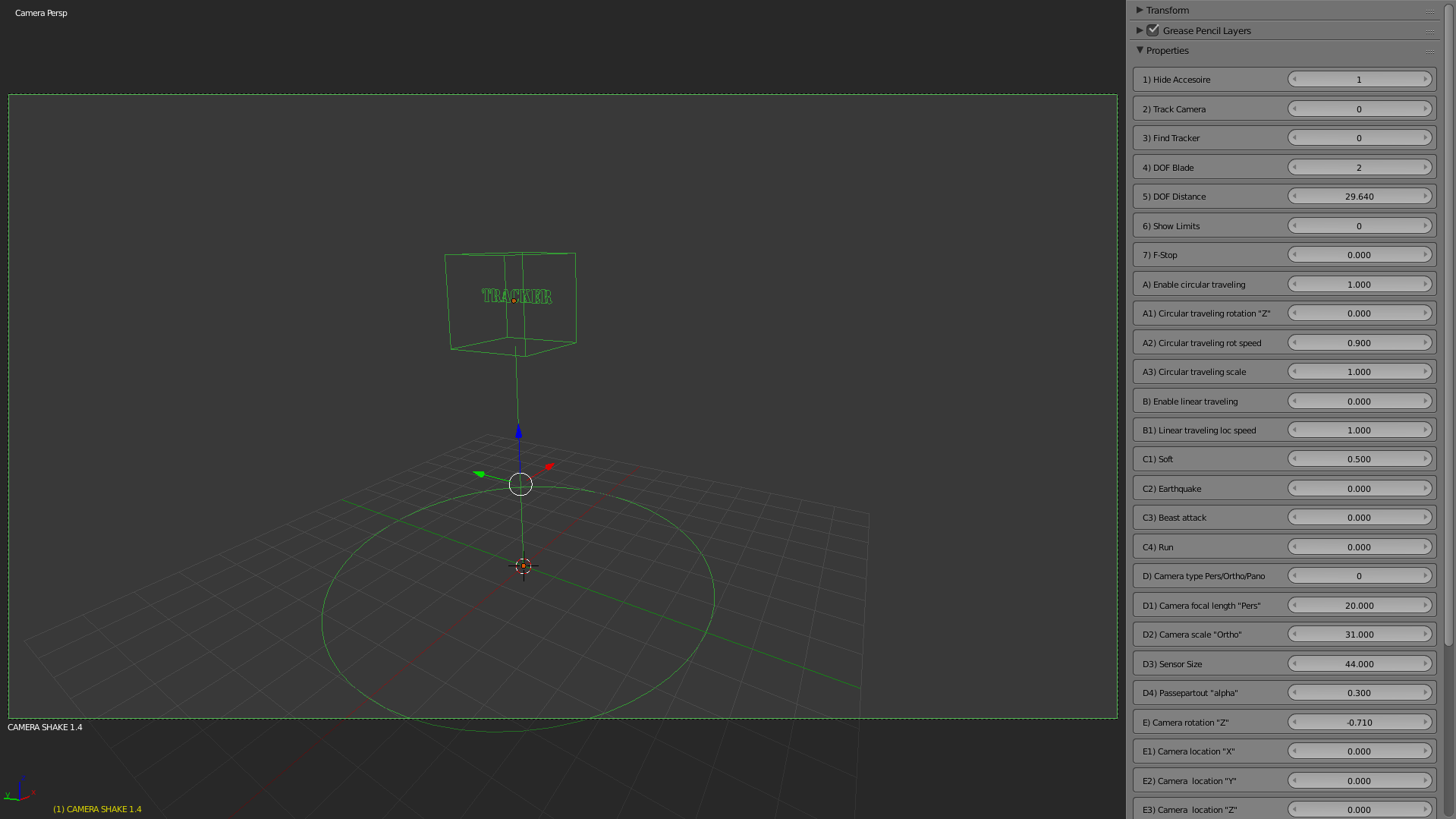Image resolution: width=1456 pixels, height=819 pixels.
Task: Expand the Grease Pencil Layers panel
Action: coord(1140,30)
